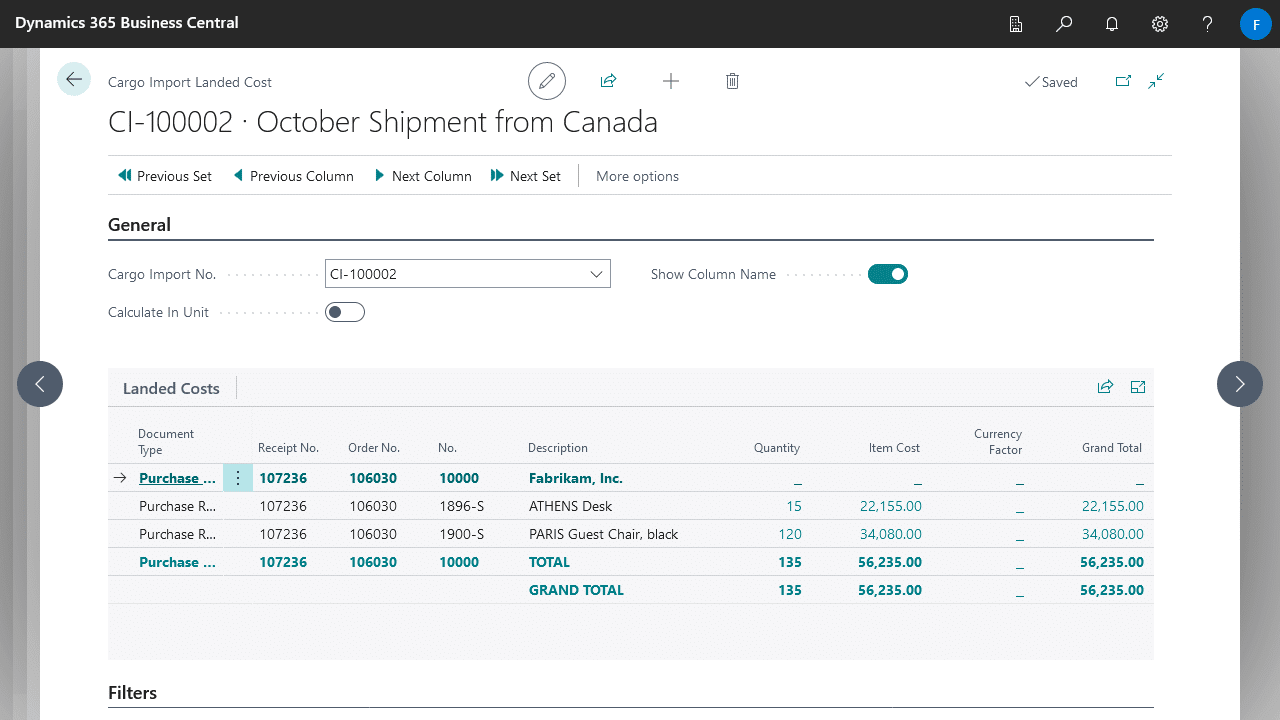
Task: Click Previous Column action
Action: coord(294,176)
